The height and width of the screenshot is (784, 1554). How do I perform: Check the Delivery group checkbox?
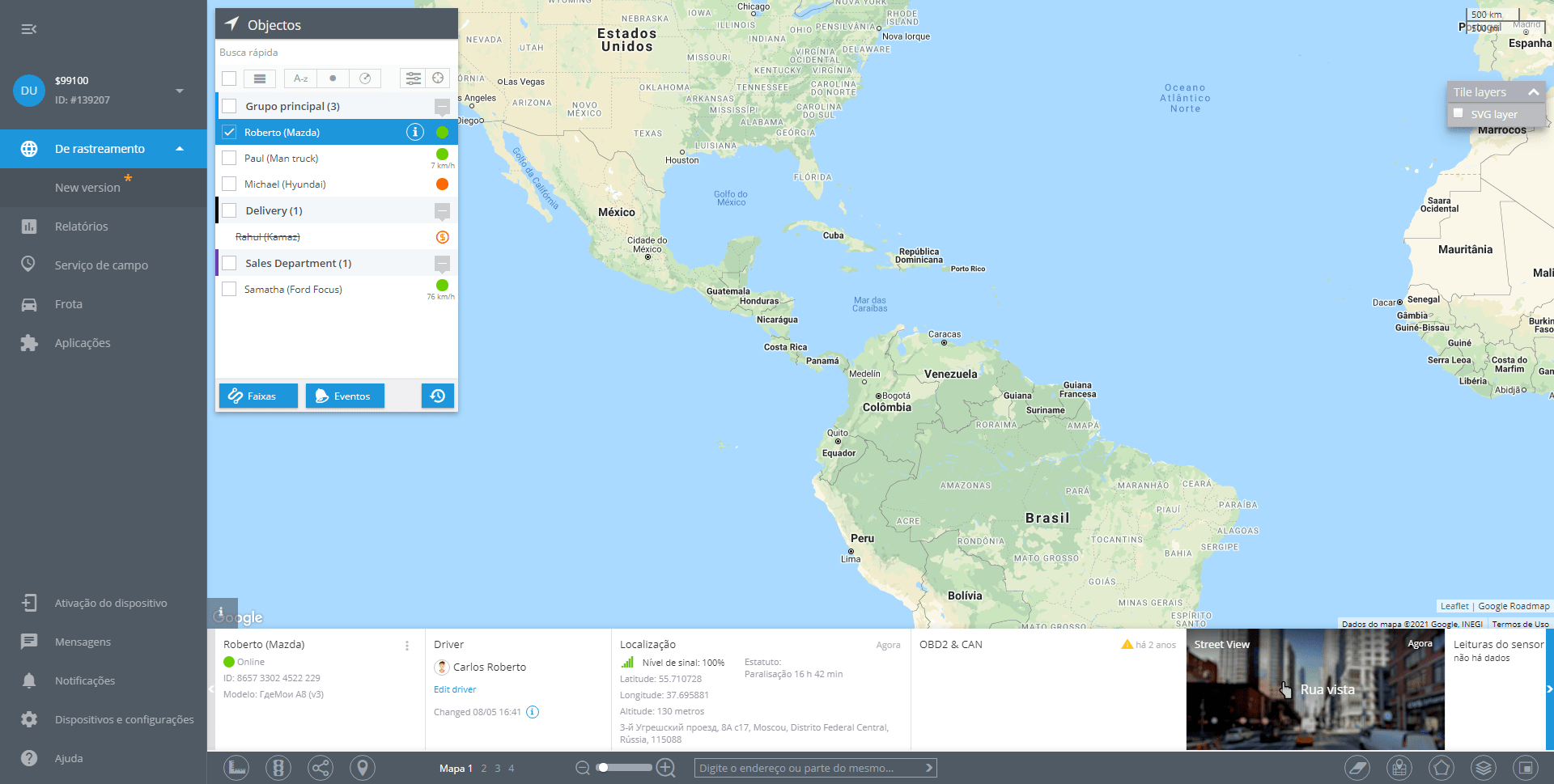pyautogui.click(x=229, y=210)
